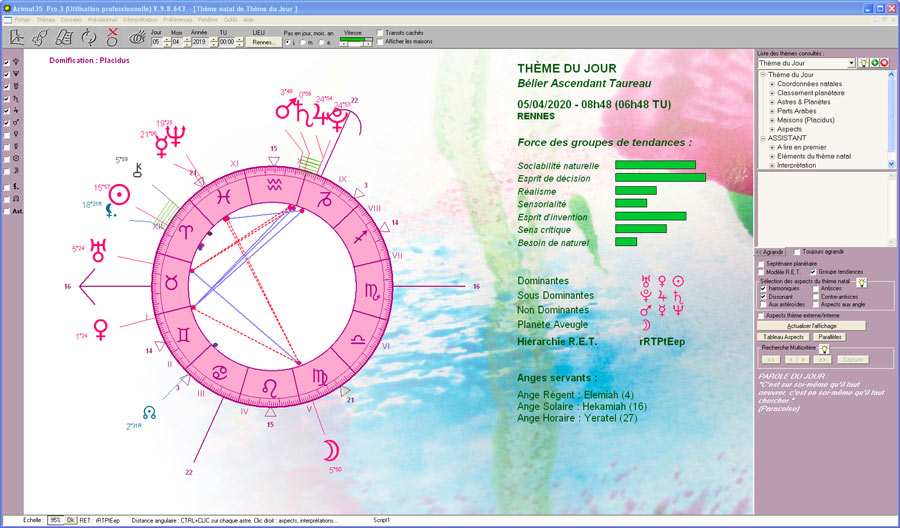Viewport: 900px width, 528px height.
Task: Click the lightbulb icon next to theme dropdown
Action: point(862,63)
